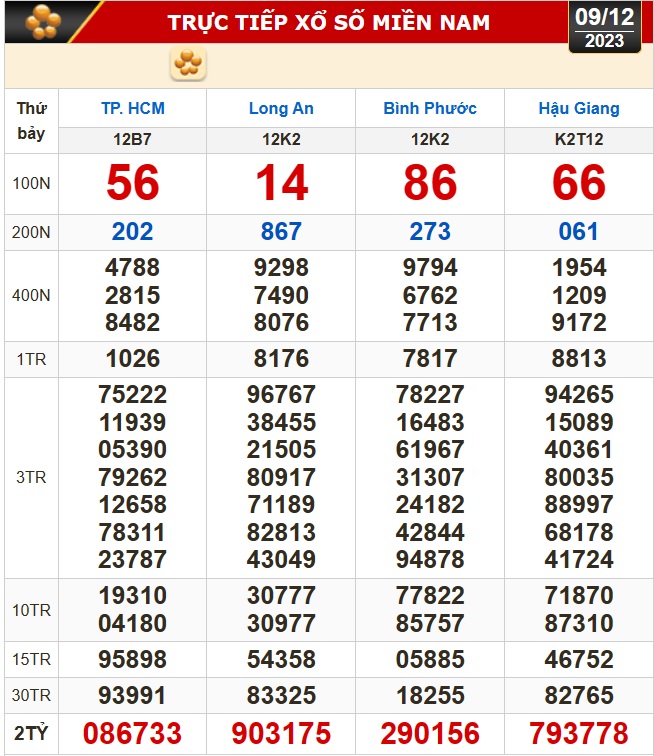Click the 100N prize label
The width and height of the screenshot is (654, 756).
coord(31,183)
